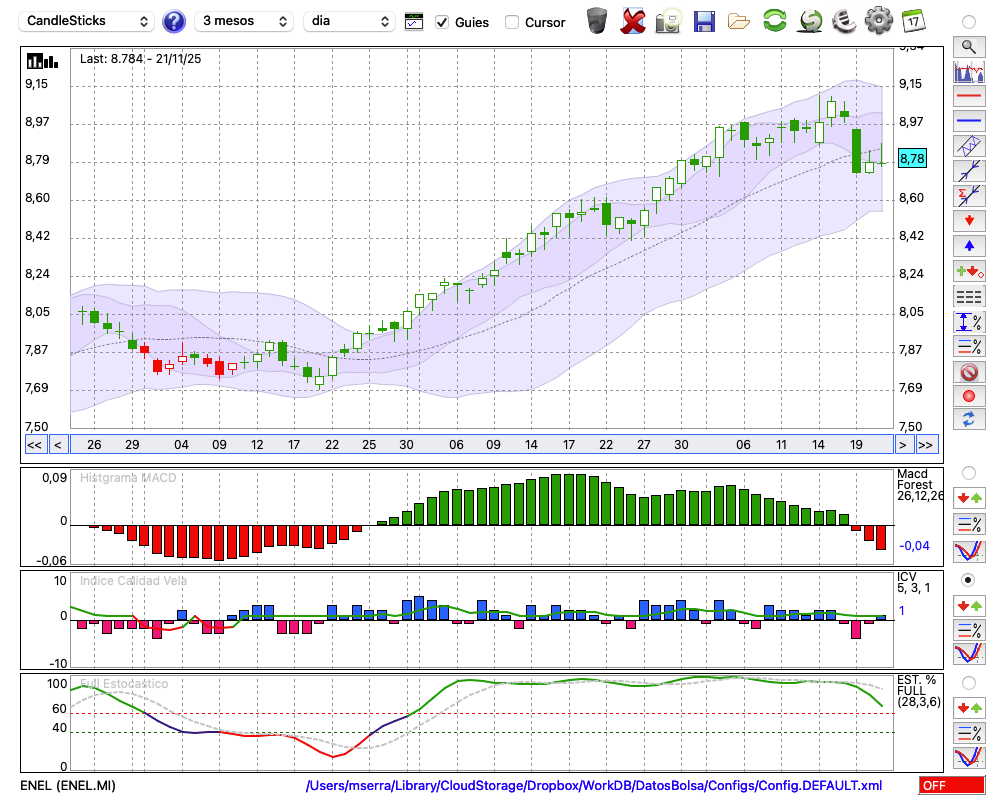Click the percent levels icon for the ICV panel
Screen dimensions: 1000x800
click(969, 630)
